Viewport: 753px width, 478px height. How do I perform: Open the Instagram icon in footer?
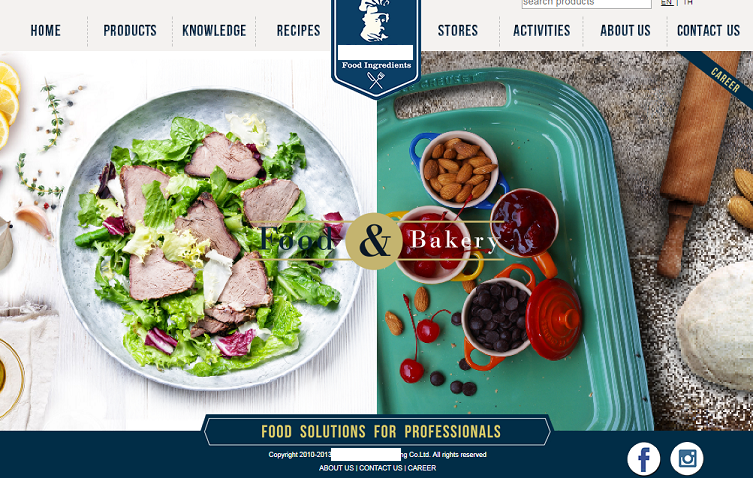tap(687, 459)
